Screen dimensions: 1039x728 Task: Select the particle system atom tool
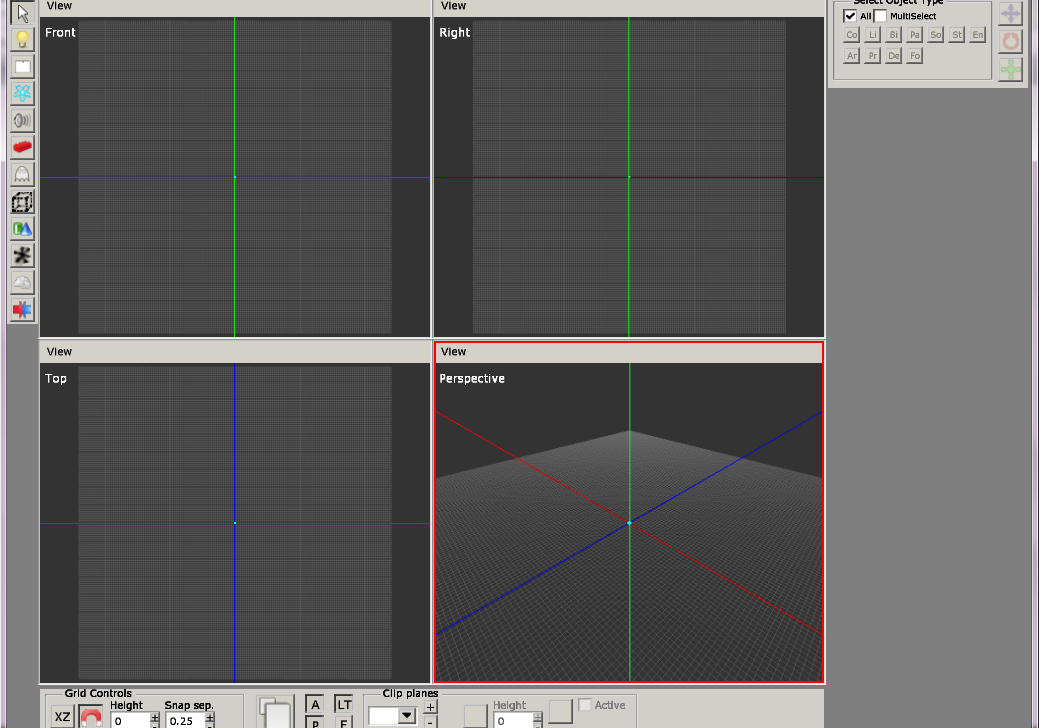(x=22, y=93)
